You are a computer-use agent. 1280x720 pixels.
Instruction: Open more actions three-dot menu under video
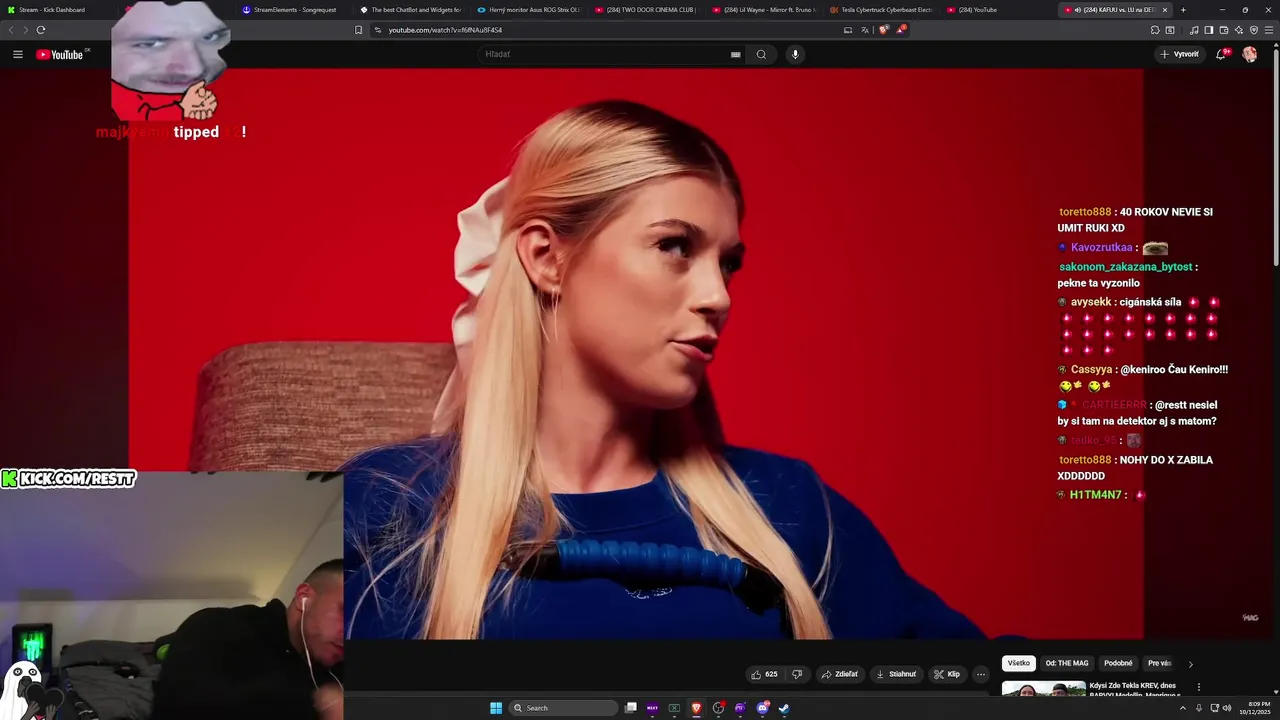point(981,674)
